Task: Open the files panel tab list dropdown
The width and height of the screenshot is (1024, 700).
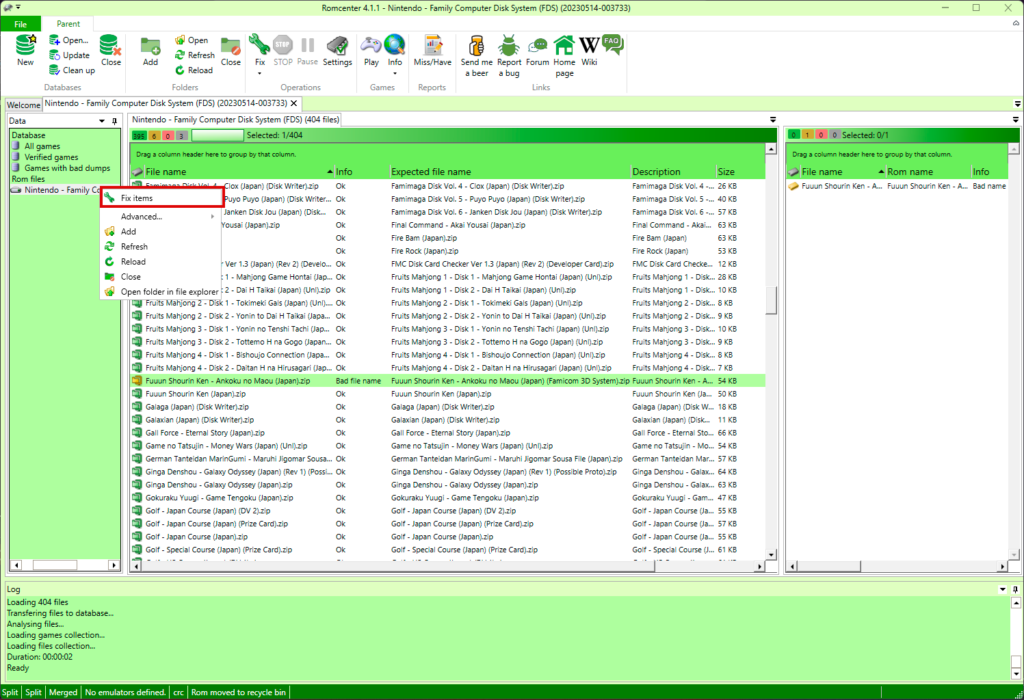Action: 773,119
